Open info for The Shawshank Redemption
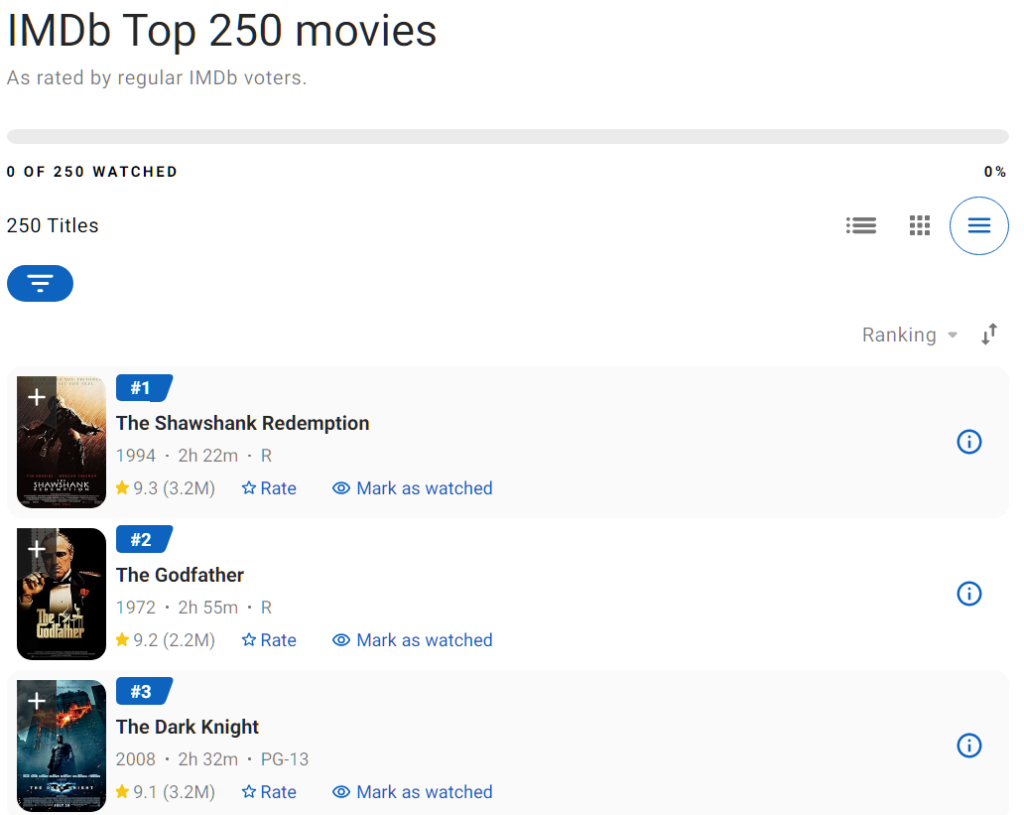1024x815 pixels. [969, 442]
